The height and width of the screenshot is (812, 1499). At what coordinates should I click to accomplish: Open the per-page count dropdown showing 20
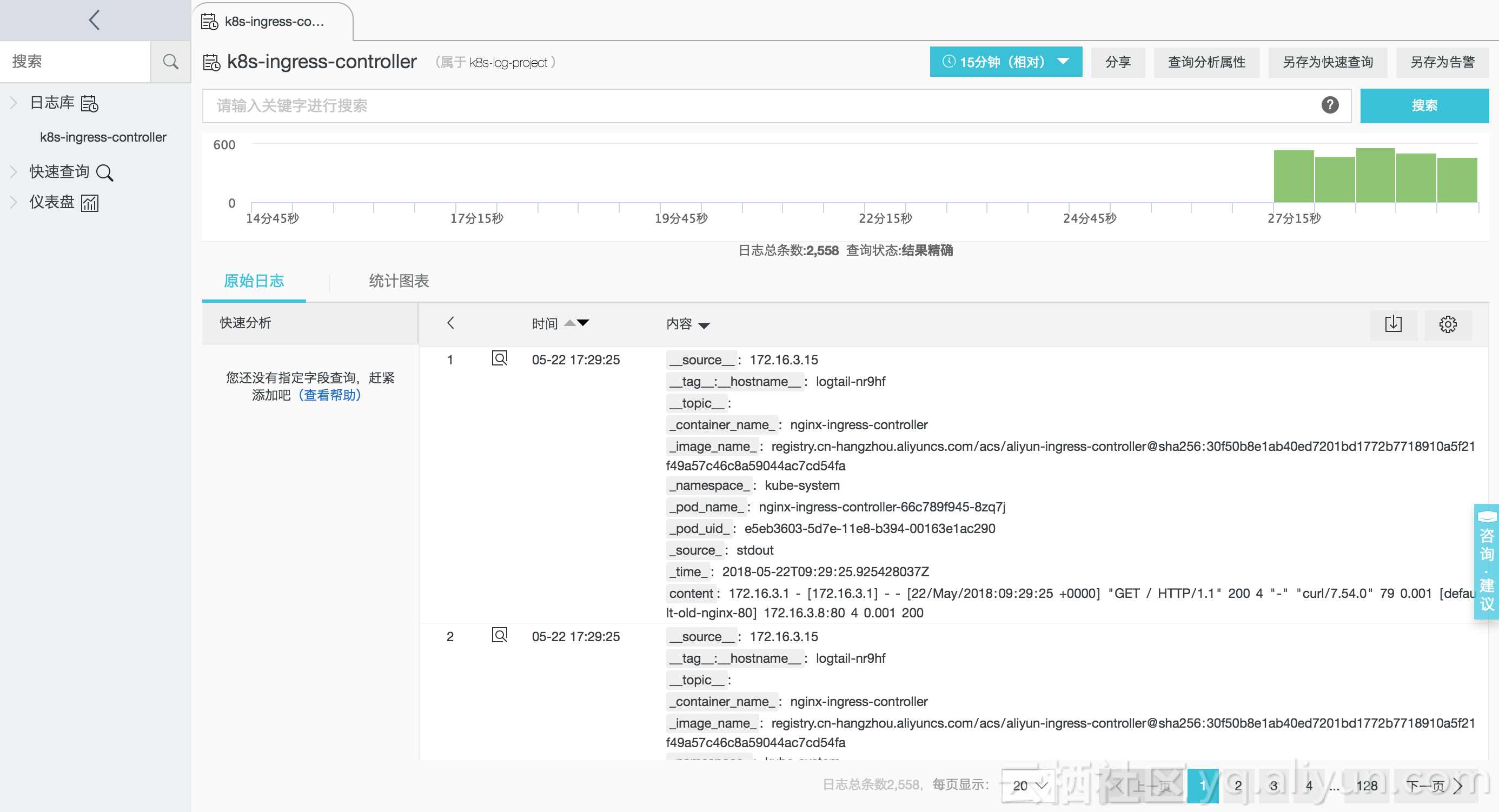coord(1029,786)
